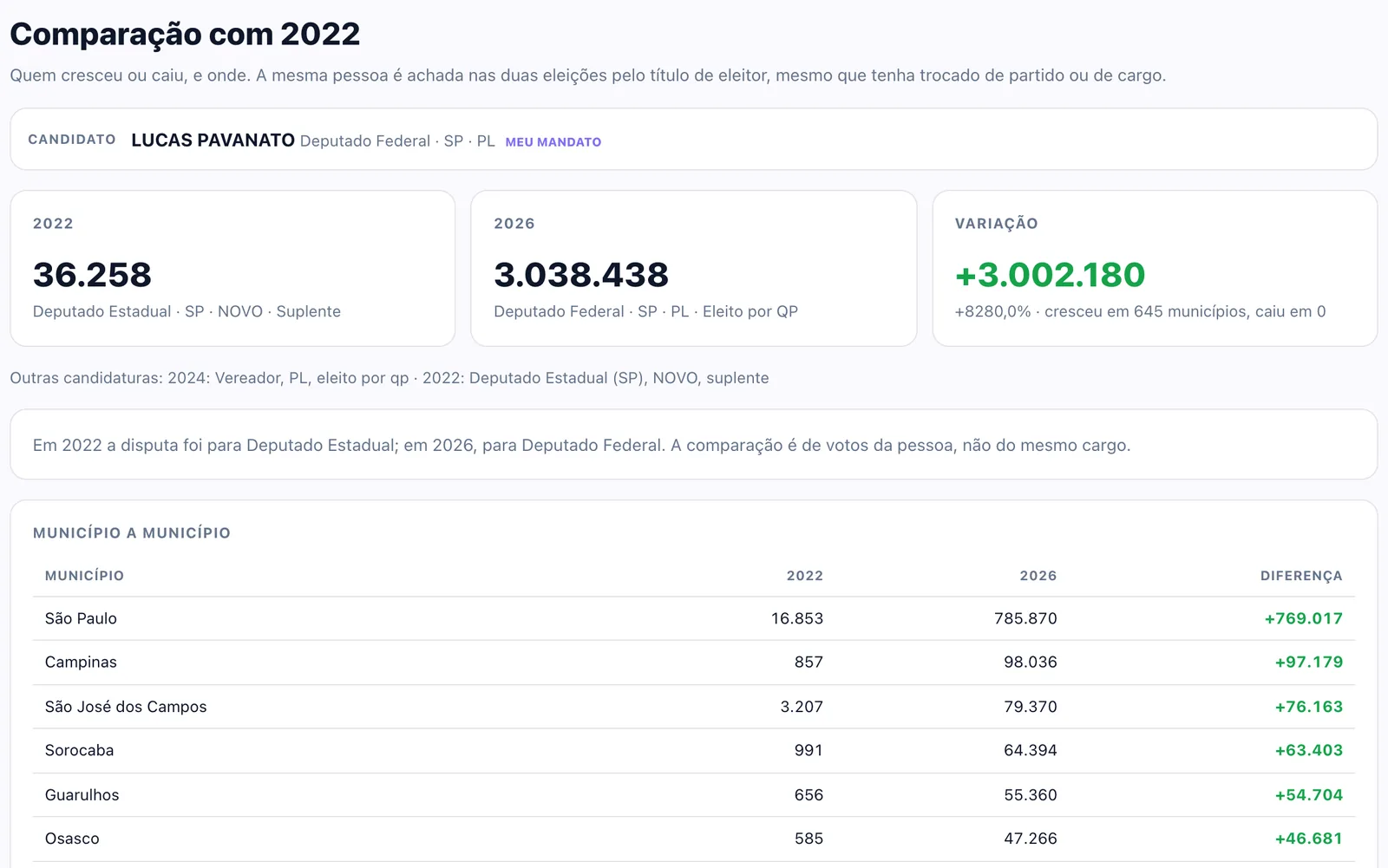Select the LUCAS PAVANATO candidate name

tap(213, 140)
